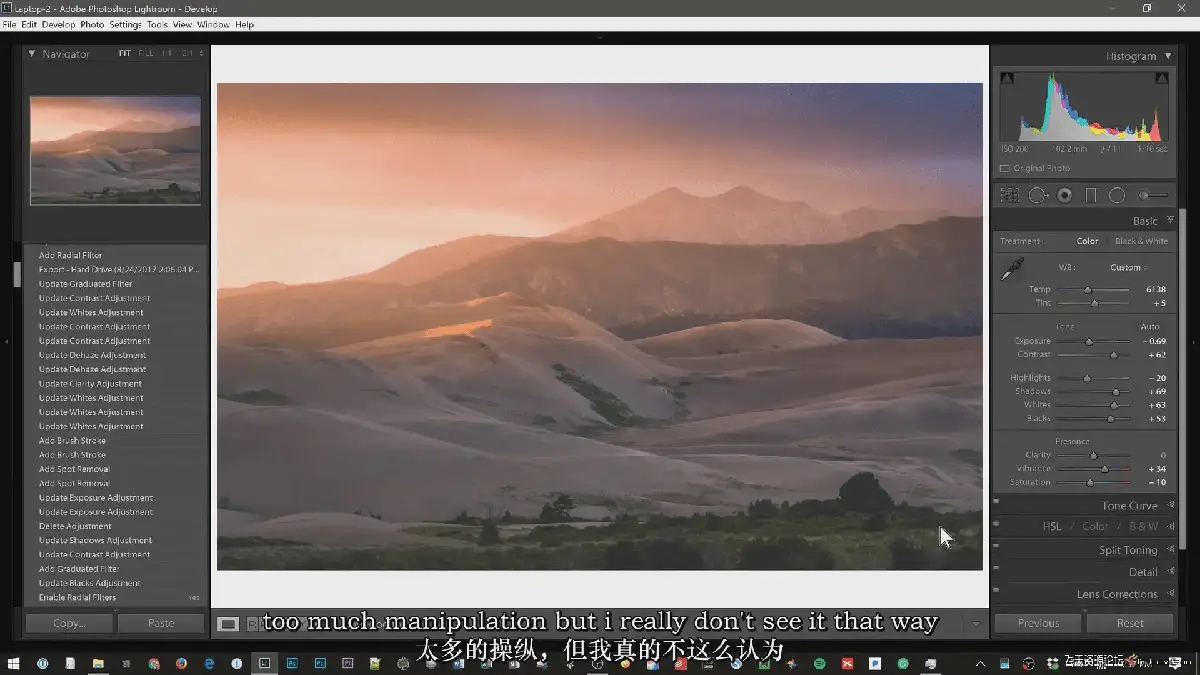Switch to B & W tab in HSL panel
Image resolution: width=1200 pixels, height=675 pixels.
point(1143,526)
